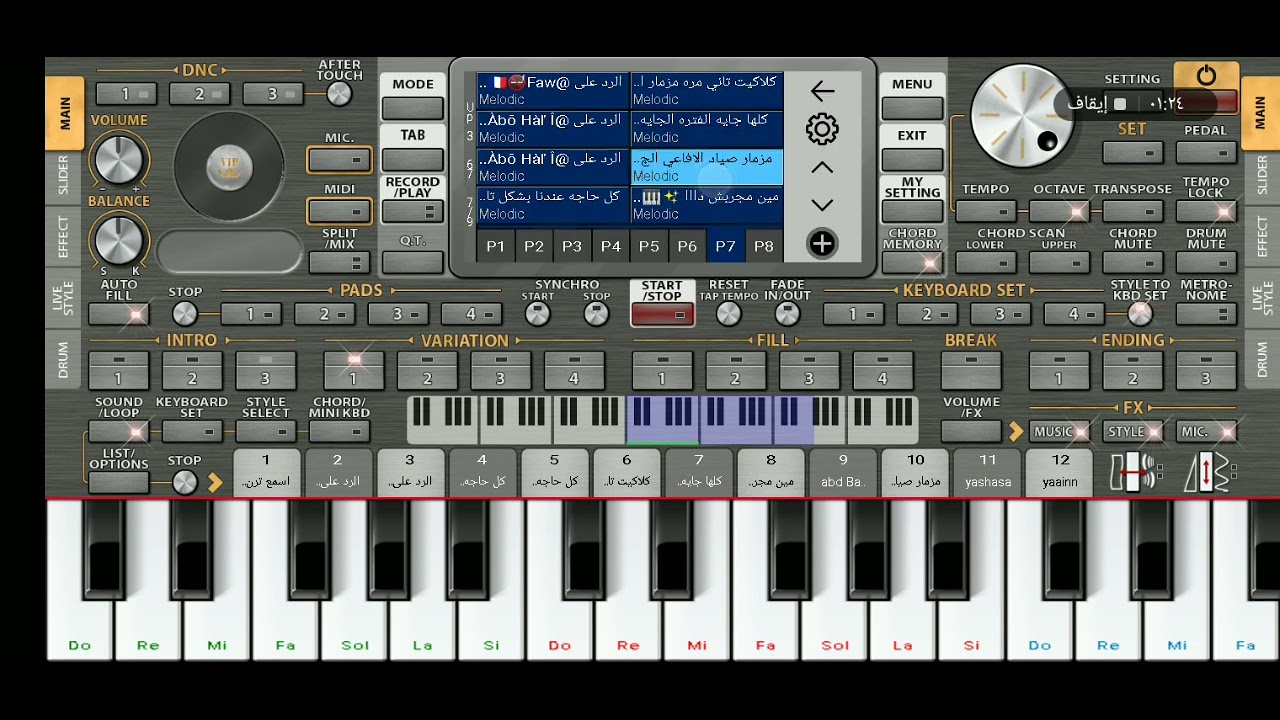The height and width of the screenshot is (720, 1280).
Task: Tap the power icon button
Action: (x=1206, y=77)
